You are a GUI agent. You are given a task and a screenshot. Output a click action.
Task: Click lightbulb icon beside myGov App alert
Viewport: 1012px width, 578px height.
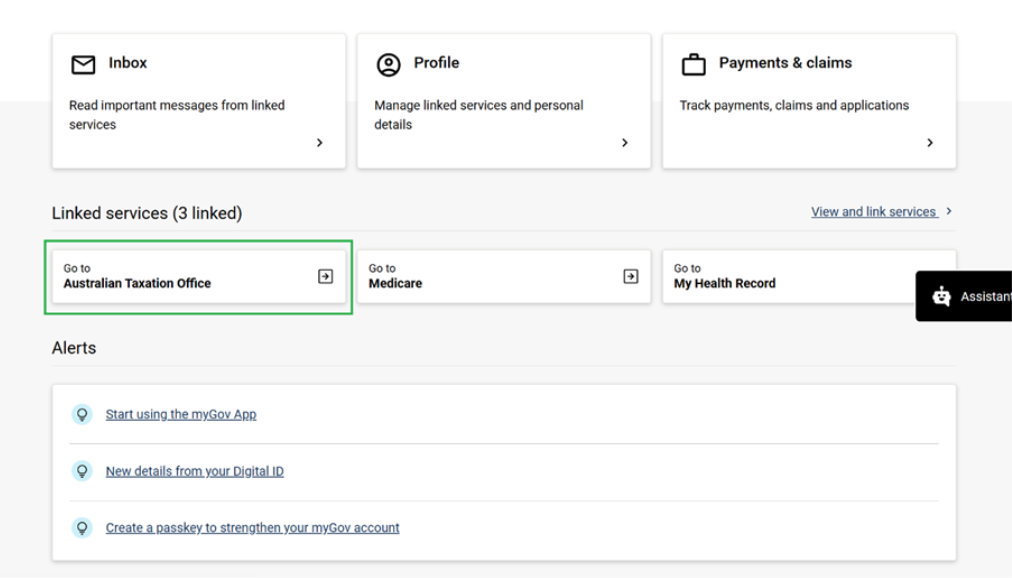(x=82, y=414)
